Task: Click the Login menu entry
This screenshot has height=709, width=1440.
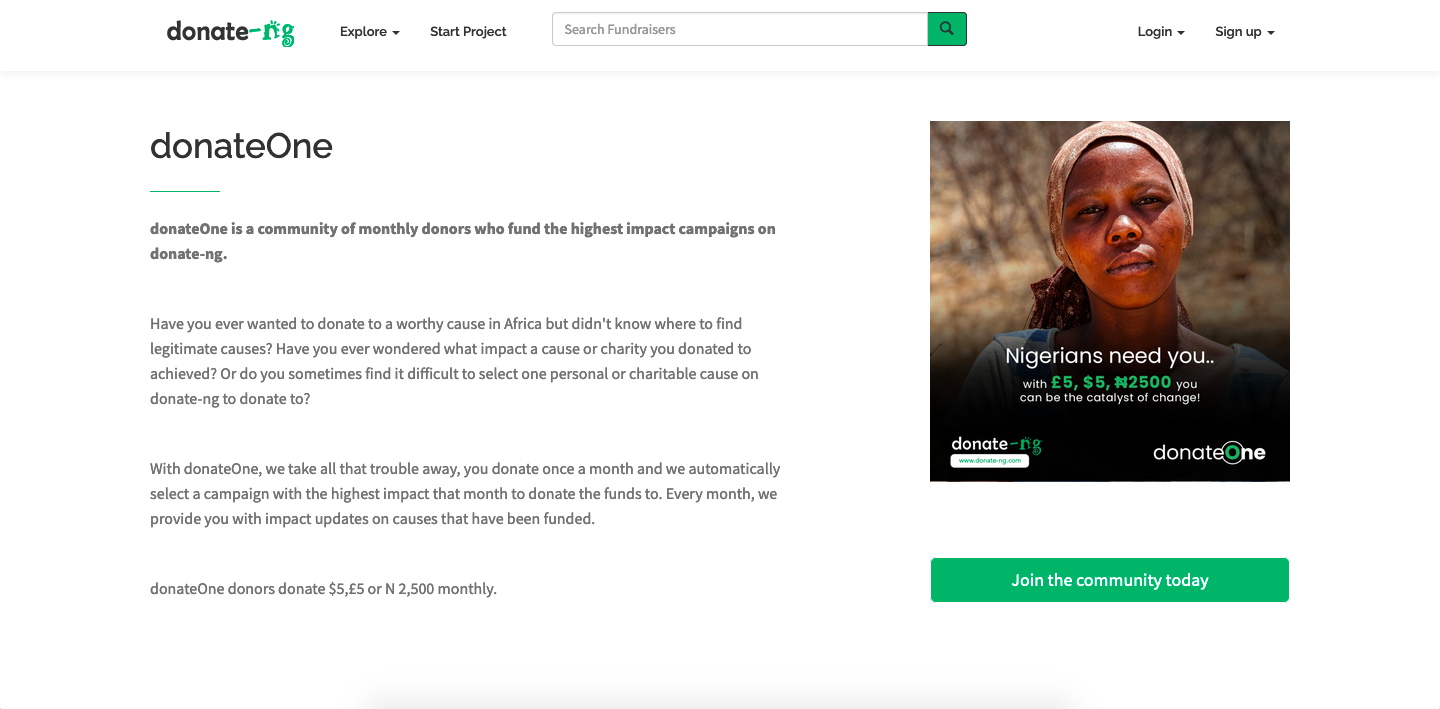Action: (1155, 31)
